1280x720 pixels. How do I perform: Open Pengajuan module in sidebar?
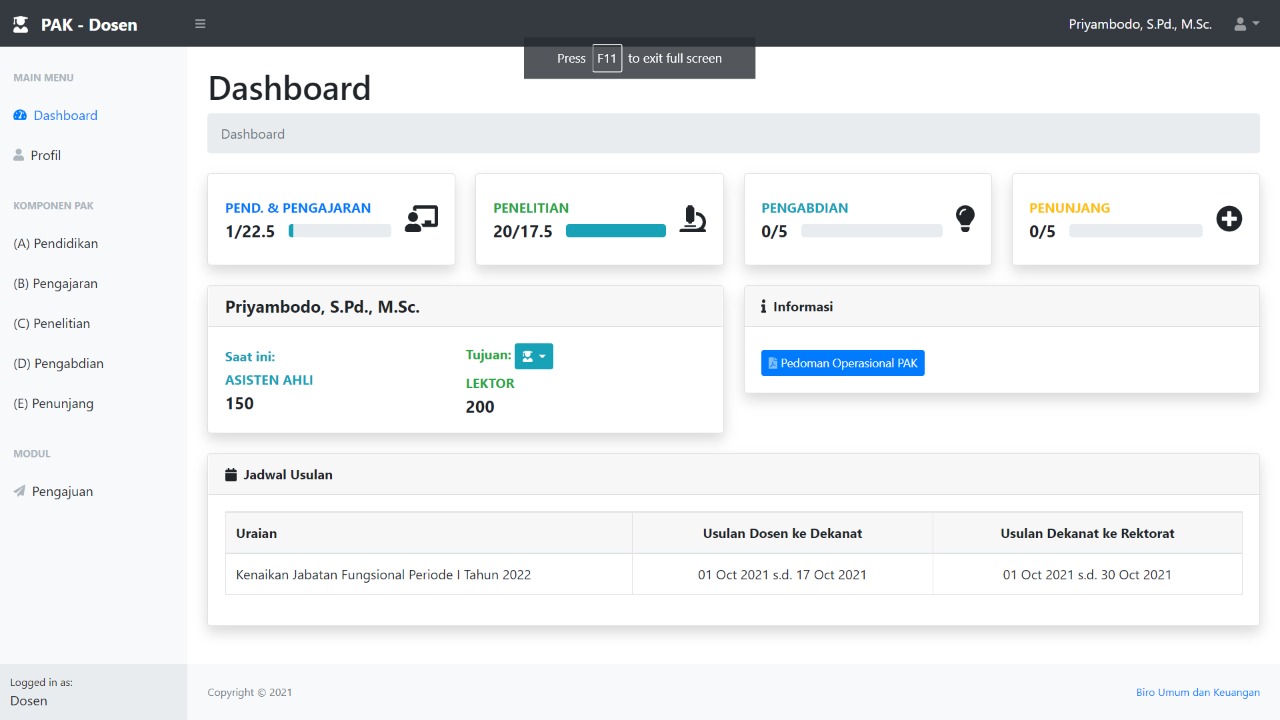coord(62,491)
